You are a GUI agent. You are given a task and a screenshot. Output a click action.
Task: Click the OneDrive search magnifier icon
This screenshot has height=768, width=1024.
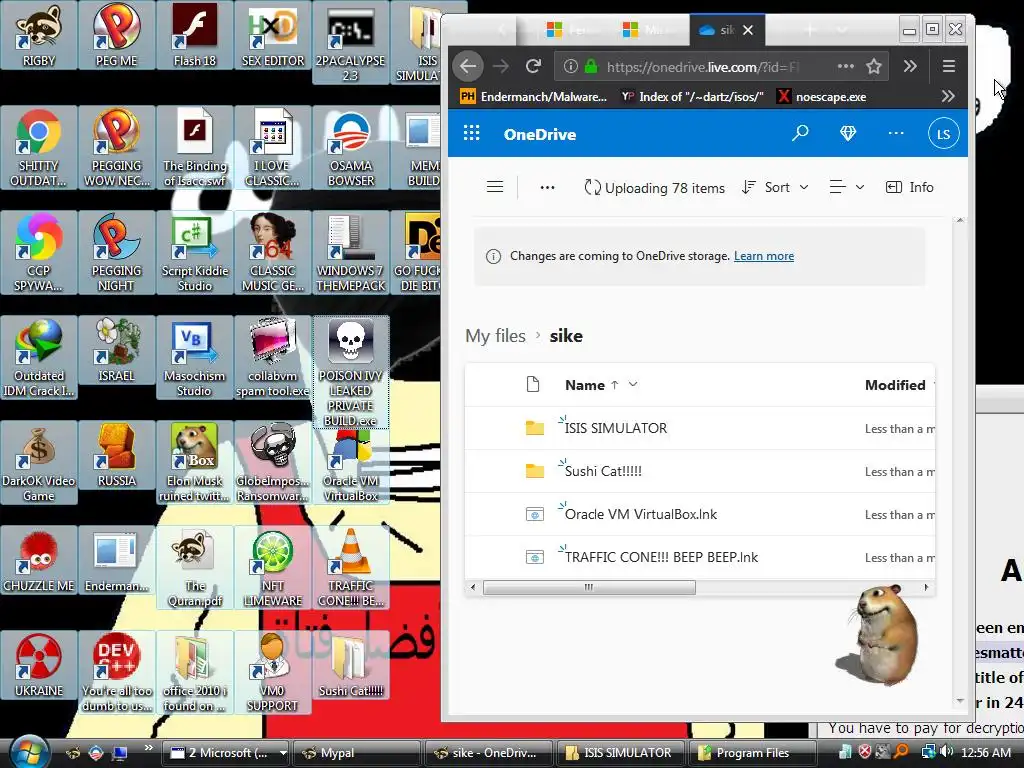point(800,134)
